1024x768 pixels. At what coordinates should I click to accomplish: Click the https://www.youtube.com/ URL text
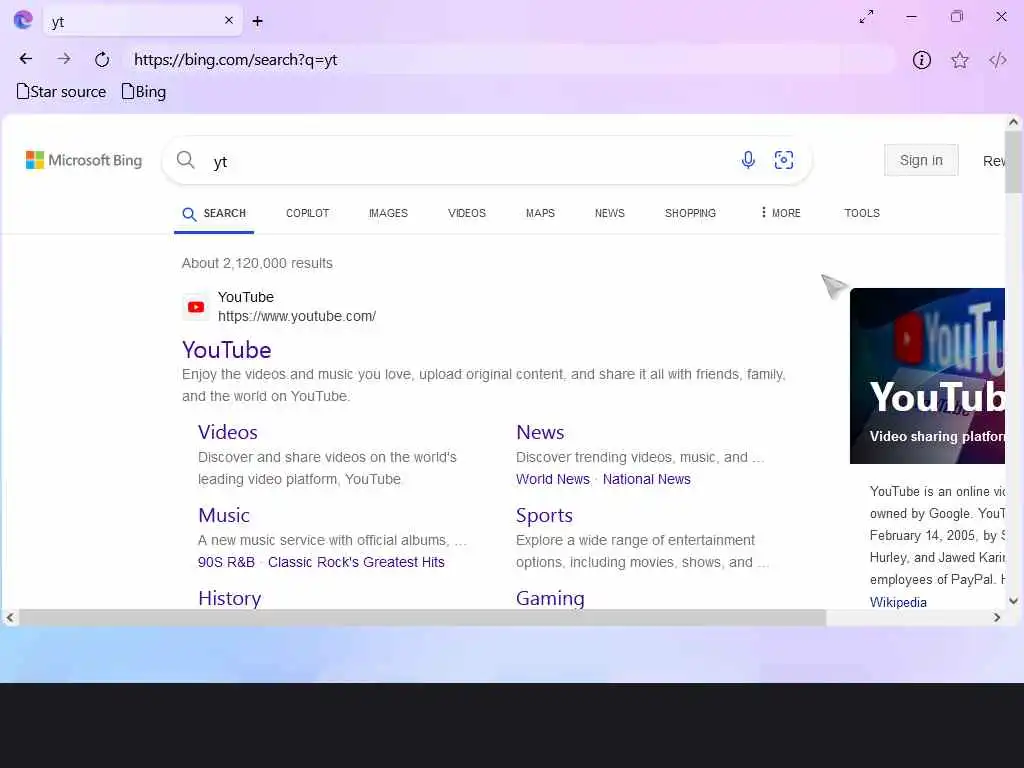tap(297, 317)
